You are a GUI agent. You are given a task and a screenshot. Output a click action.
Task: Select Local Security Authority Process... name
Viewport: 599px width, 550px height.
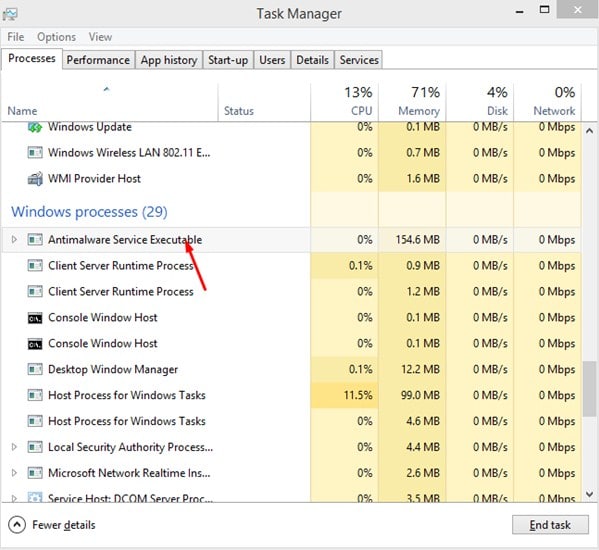[130, 447]
